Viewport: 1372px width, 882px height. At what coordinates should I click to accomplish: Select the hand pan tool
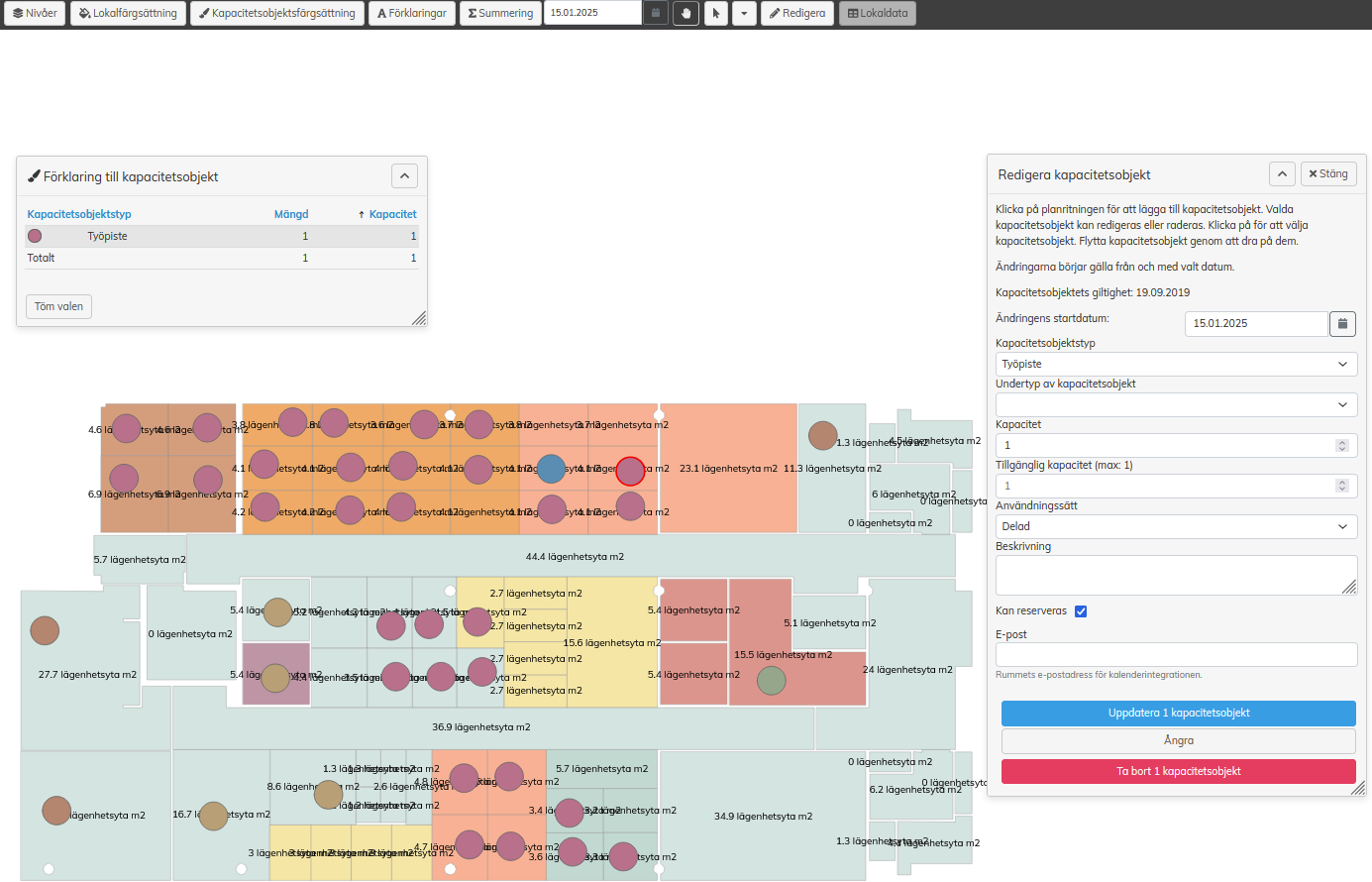coord(686,13)
